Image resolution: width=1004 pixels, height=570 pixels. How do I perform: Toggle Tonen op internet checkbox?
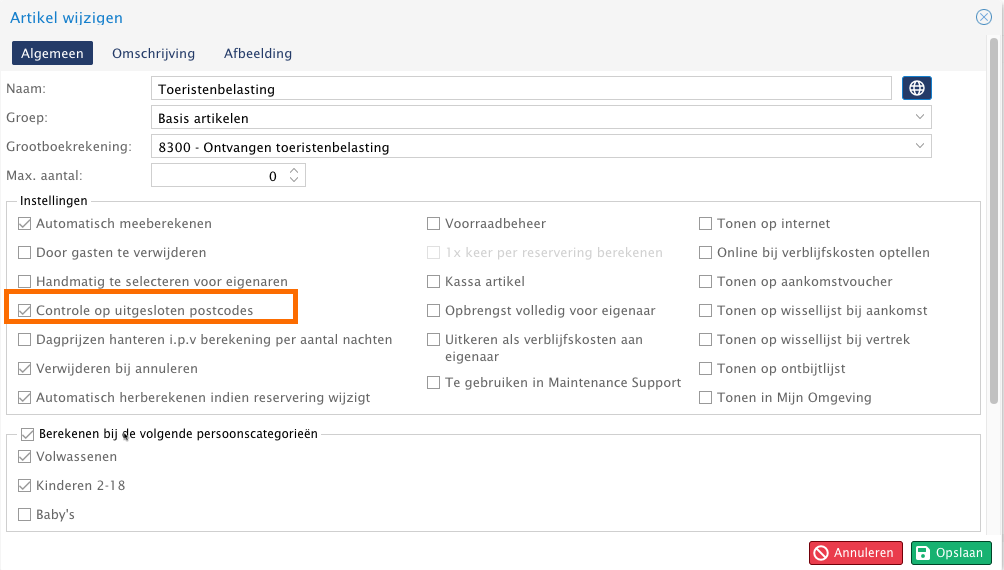706,224
